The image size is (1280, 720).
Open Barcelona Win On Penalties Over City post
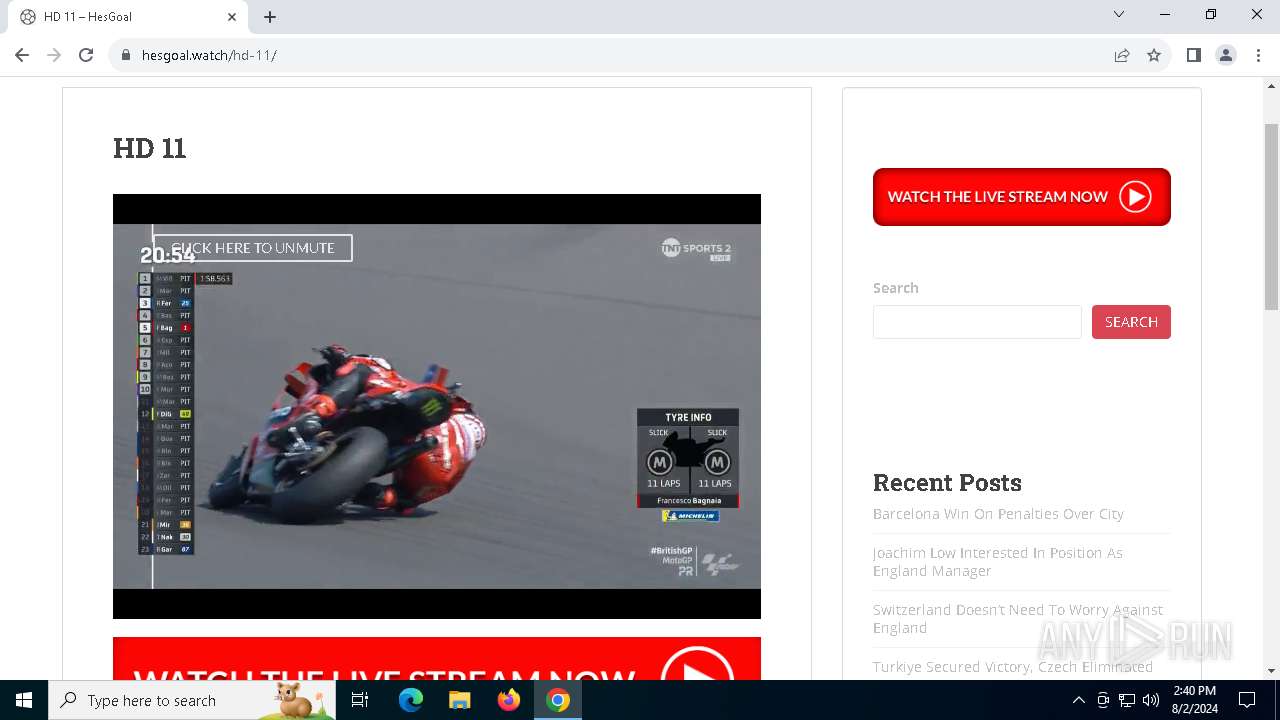tap(998, 514)
